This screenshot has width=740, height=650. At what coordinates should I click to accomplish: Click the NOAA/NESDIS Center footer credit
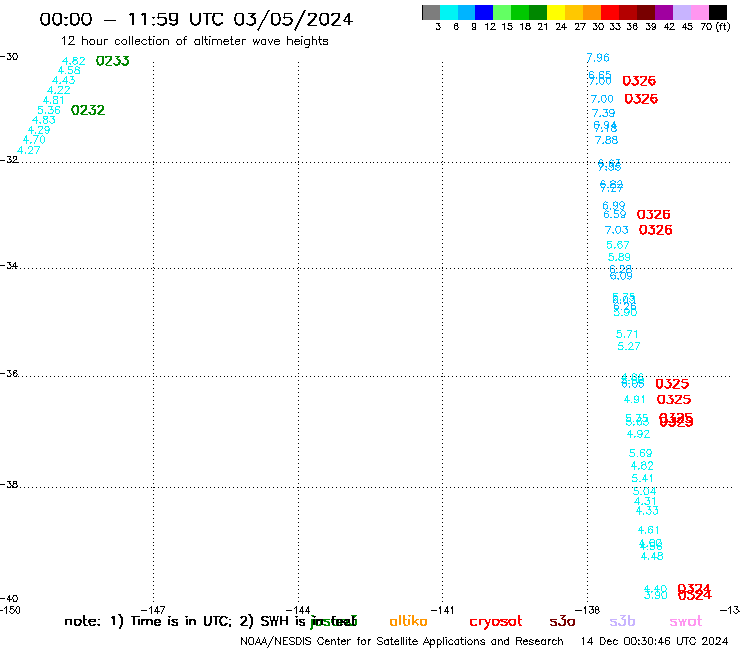(x=402, y=641)
